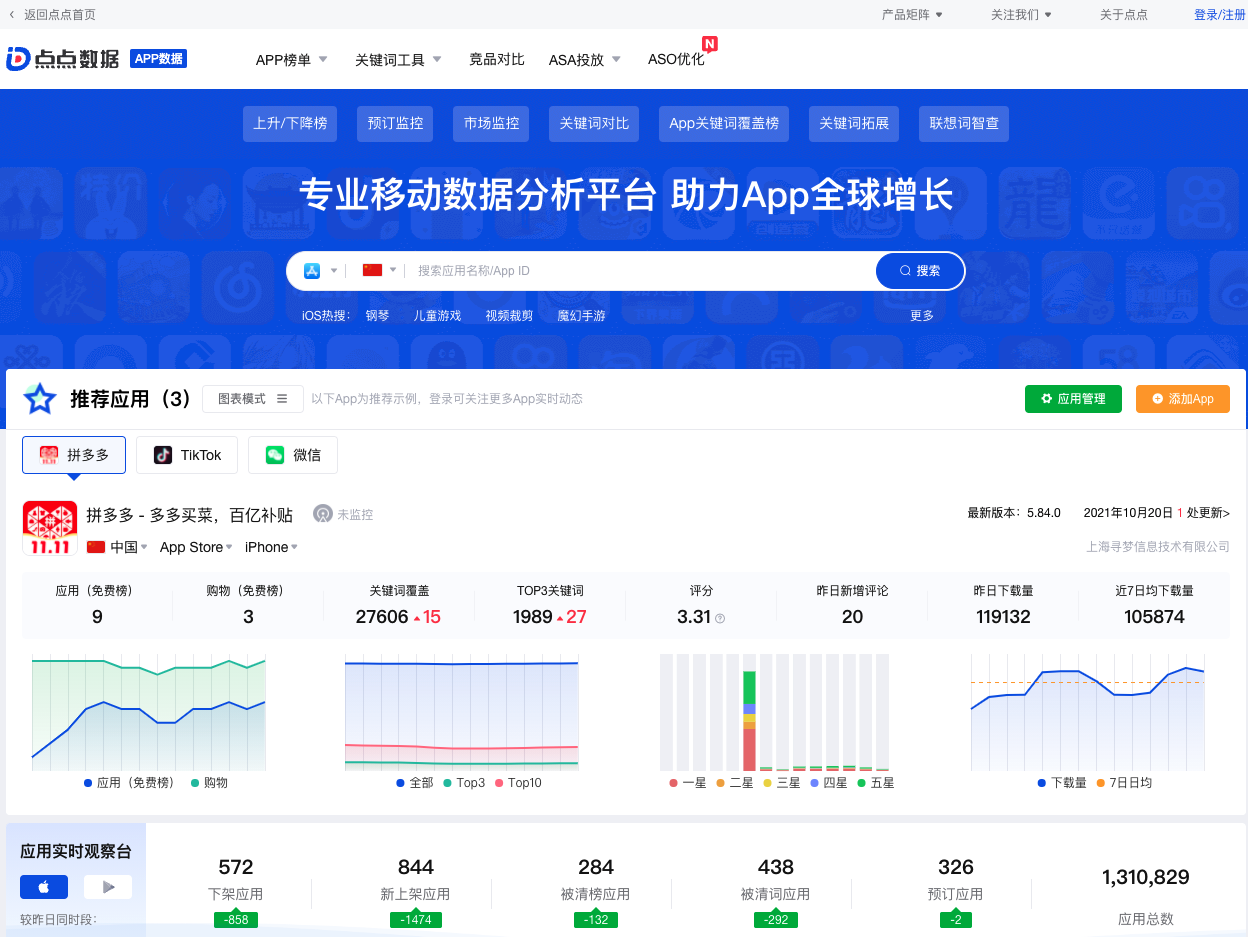Open 竞品对比 in main navigation
Image resolution: width=1248 pixels, height=937 pixels.
pos(497,59)
